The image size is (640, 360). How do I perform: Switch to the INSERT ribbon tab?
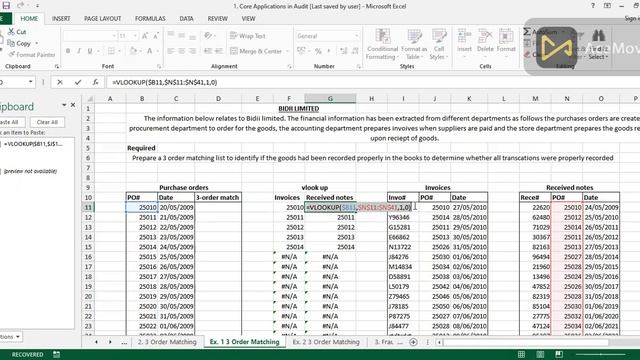click(x=61, y=19)
